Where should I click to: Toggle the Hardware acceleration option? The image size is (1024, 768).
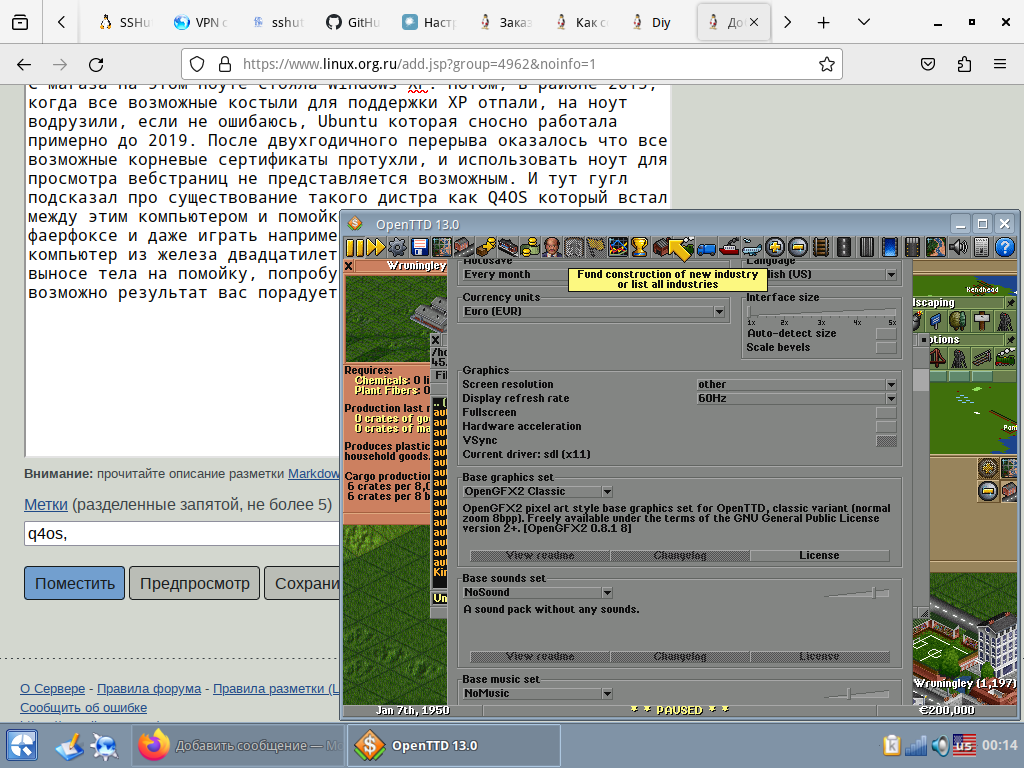pos(886,426)
